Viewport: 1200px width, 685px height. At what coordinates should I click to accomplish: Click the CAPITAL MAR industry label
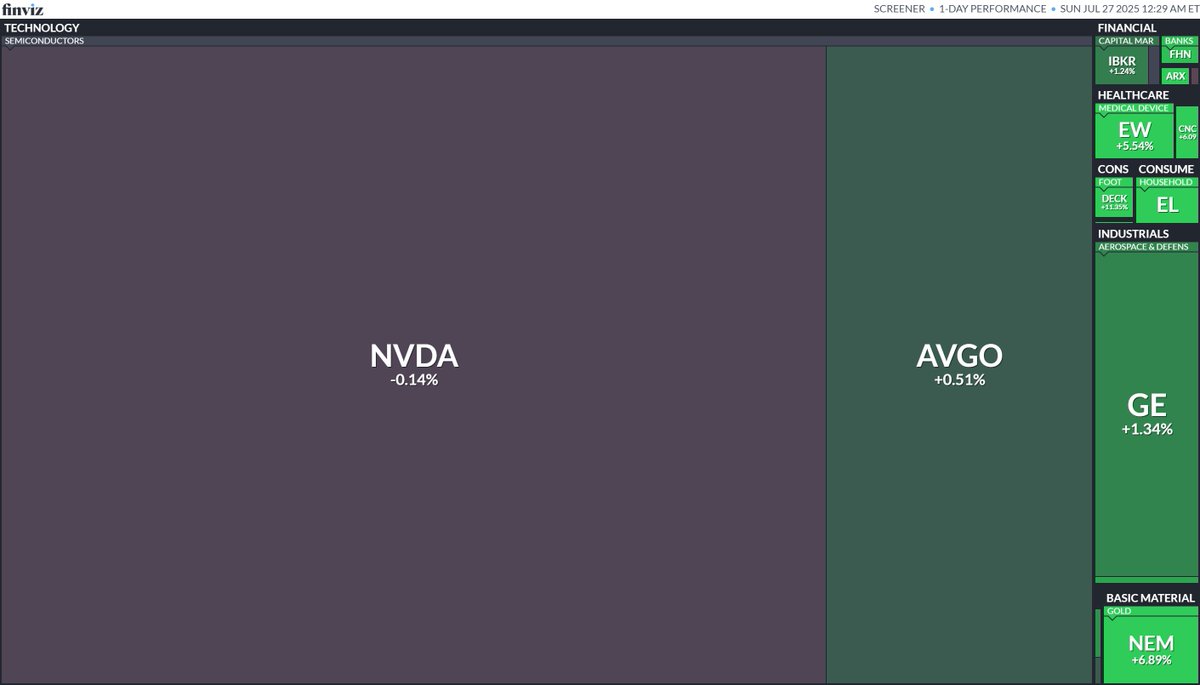tap(1126, 41)
